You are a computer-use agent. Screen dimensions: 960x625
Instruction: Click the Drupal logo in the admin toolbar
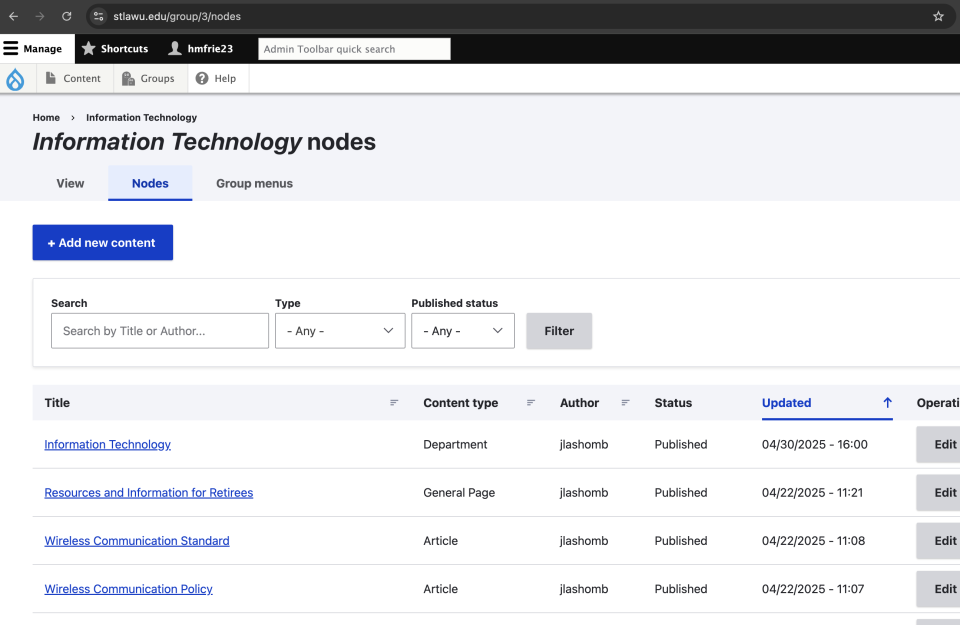click(15, 78)
